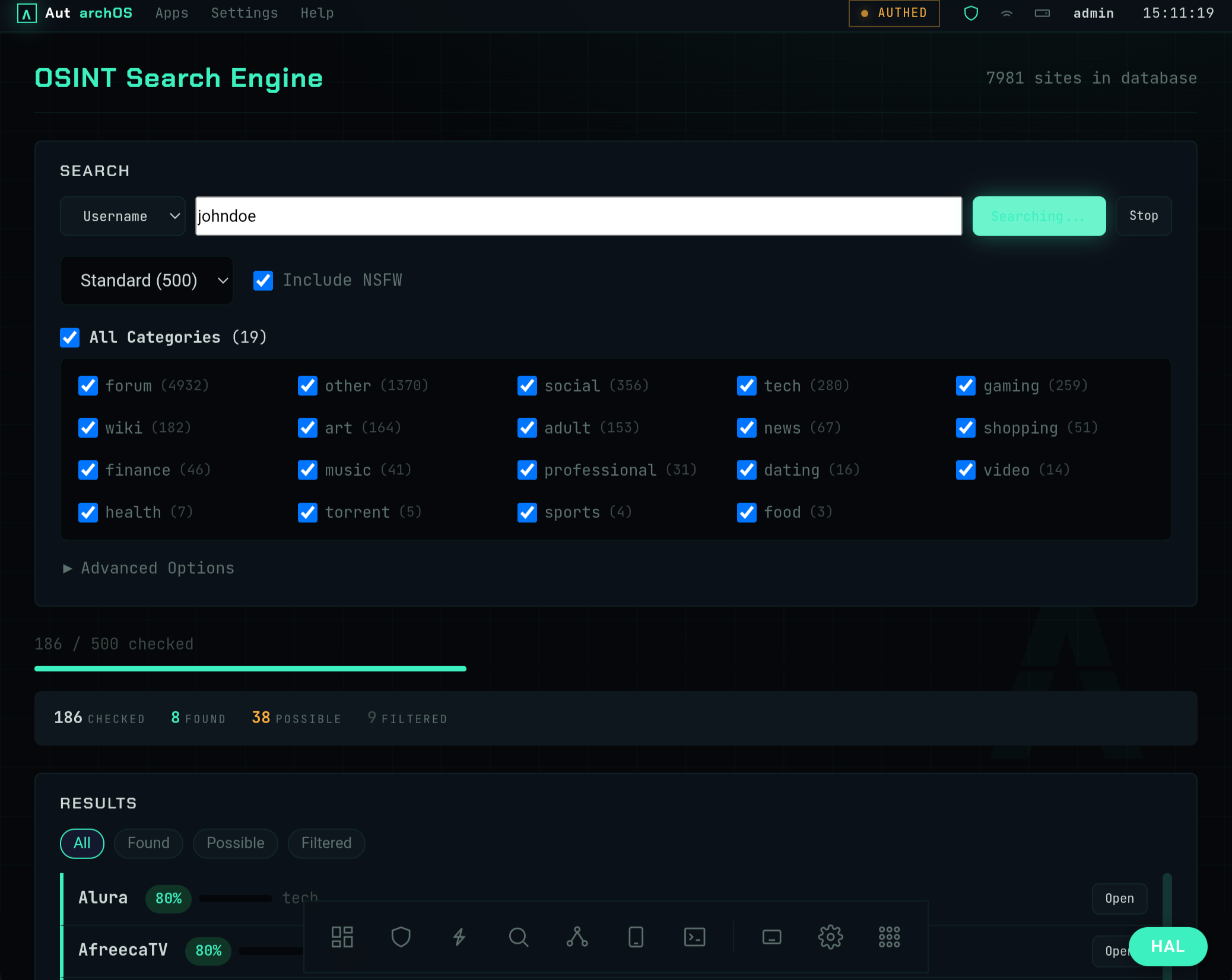Toggle the music category checkbox

[x=307, y=470]
